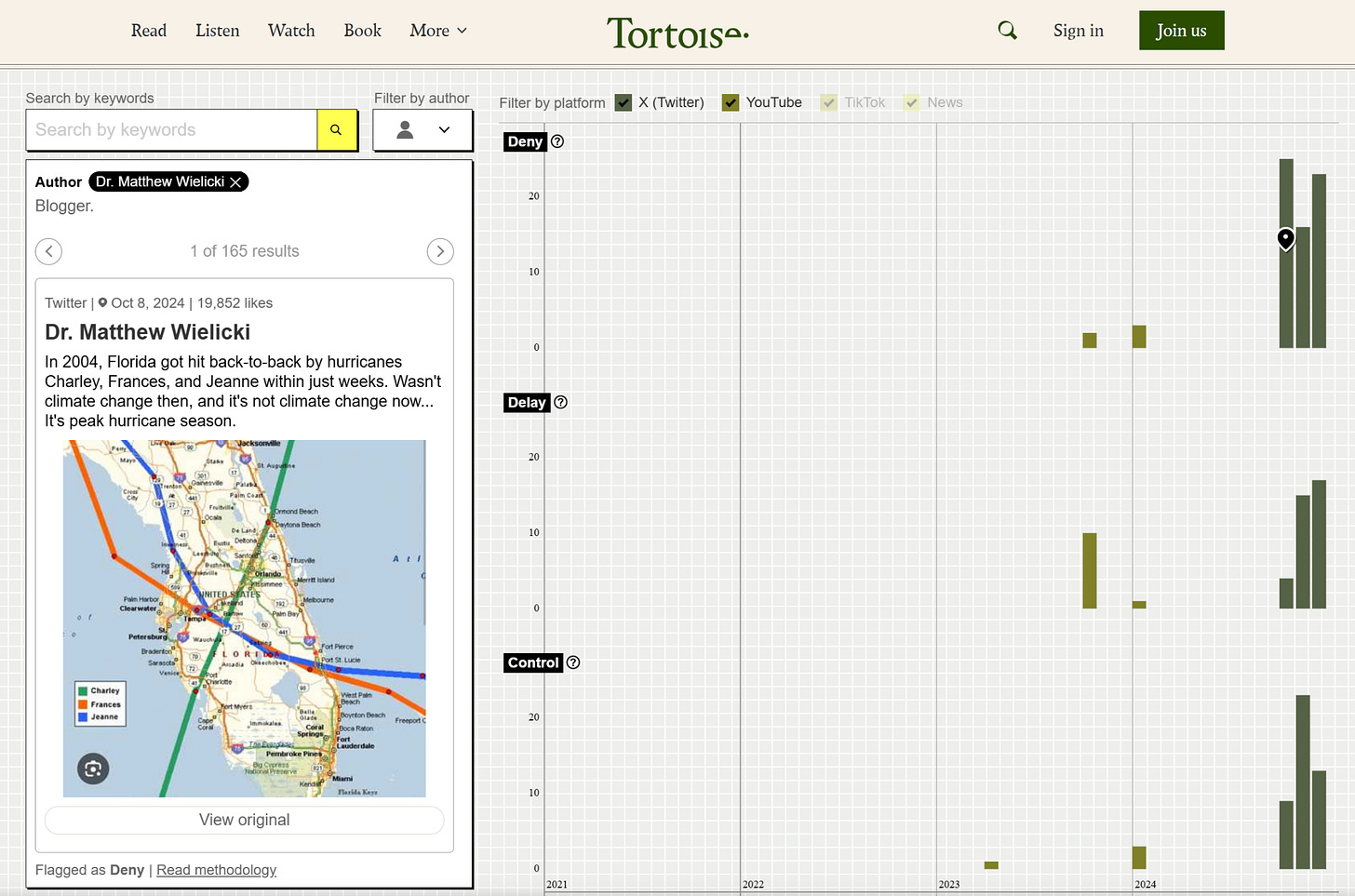This screenshot has height=896, width=1355.
Task: Click the image lens search icon on map
Action: pos(93,769)
